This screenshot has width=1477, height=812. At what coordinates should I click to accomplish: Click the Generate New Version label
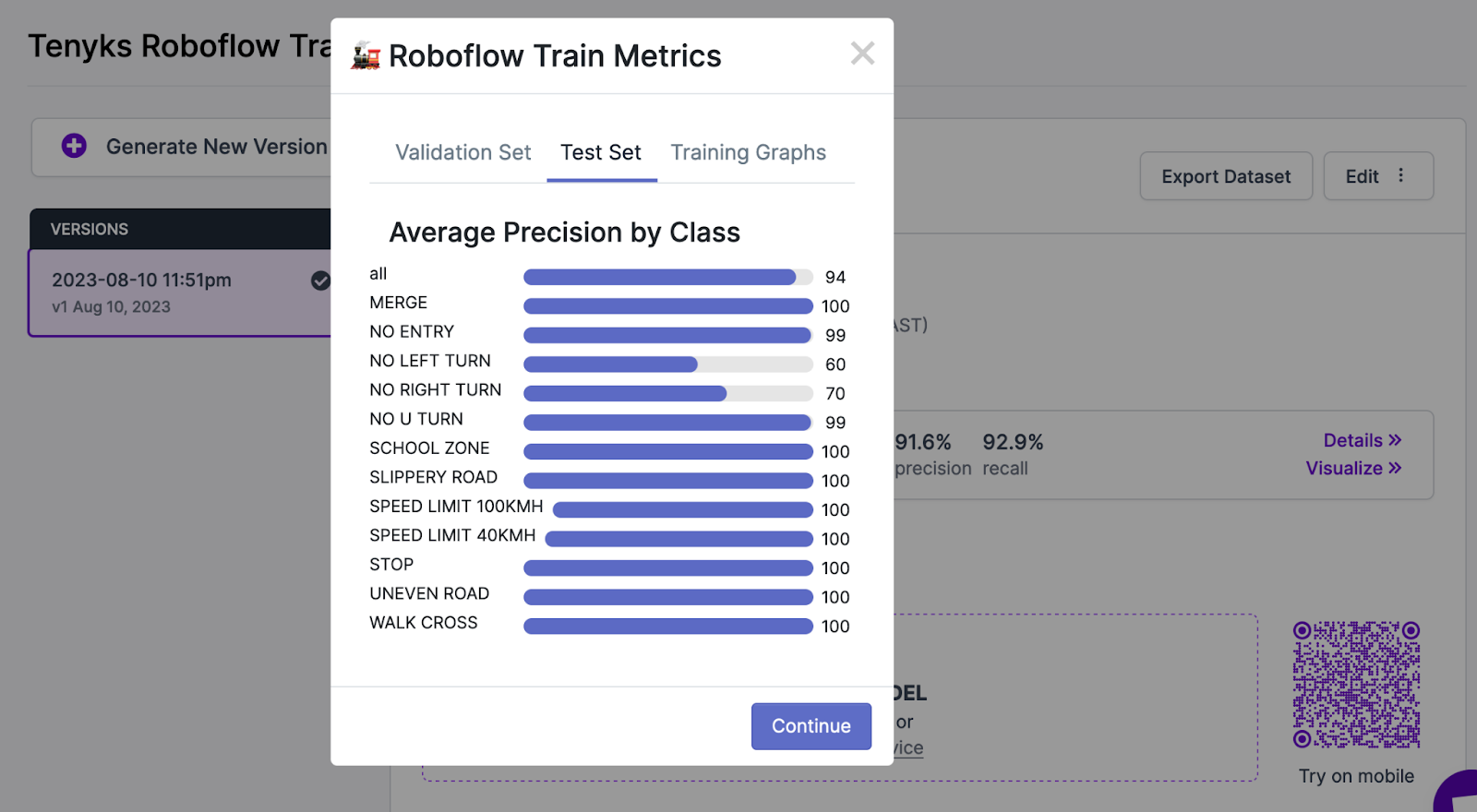(216, 147)
